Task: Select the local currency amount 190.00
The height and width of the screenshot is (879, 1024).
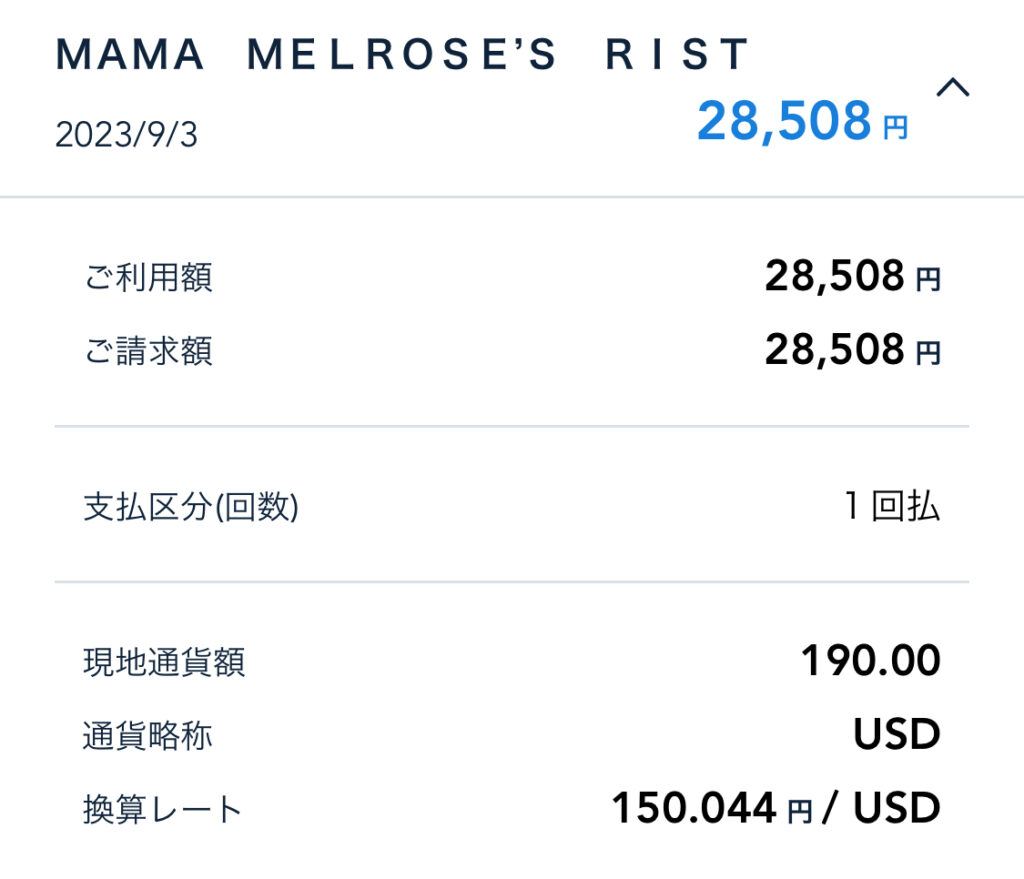Action: pos(870,661)
